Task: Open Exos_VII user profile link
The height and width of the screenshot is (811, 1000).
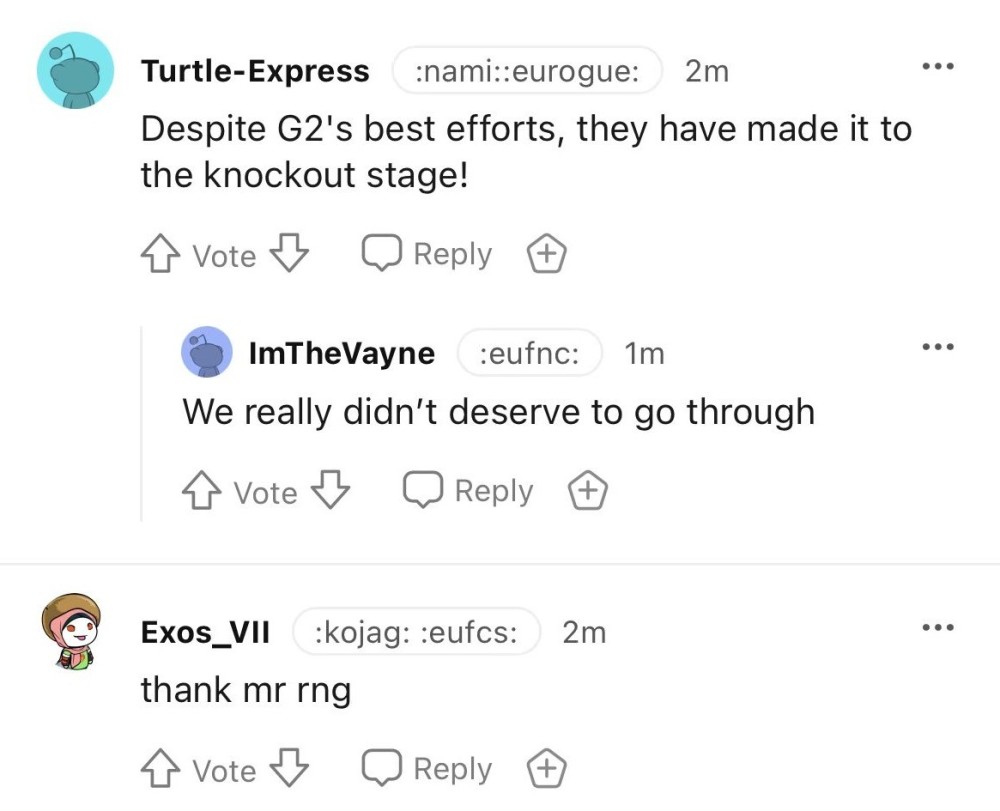Action: tap(205, 633)
